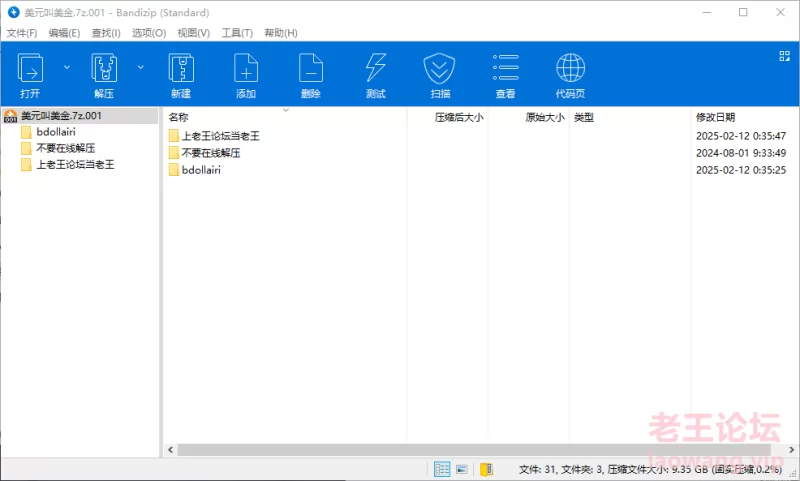Click date 2025-02-12 0:35:47
Screen dimensions: 800x481
[741, 136]
